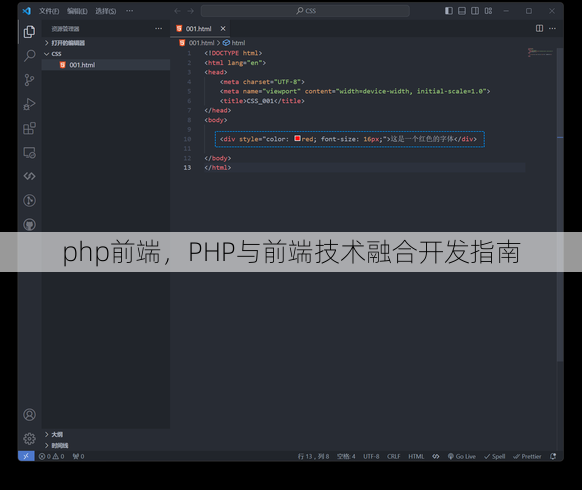This screenshot has width=582, height=490.
Task: Expand the 时间线 timeline section
Action: click(x=106, y=445)
